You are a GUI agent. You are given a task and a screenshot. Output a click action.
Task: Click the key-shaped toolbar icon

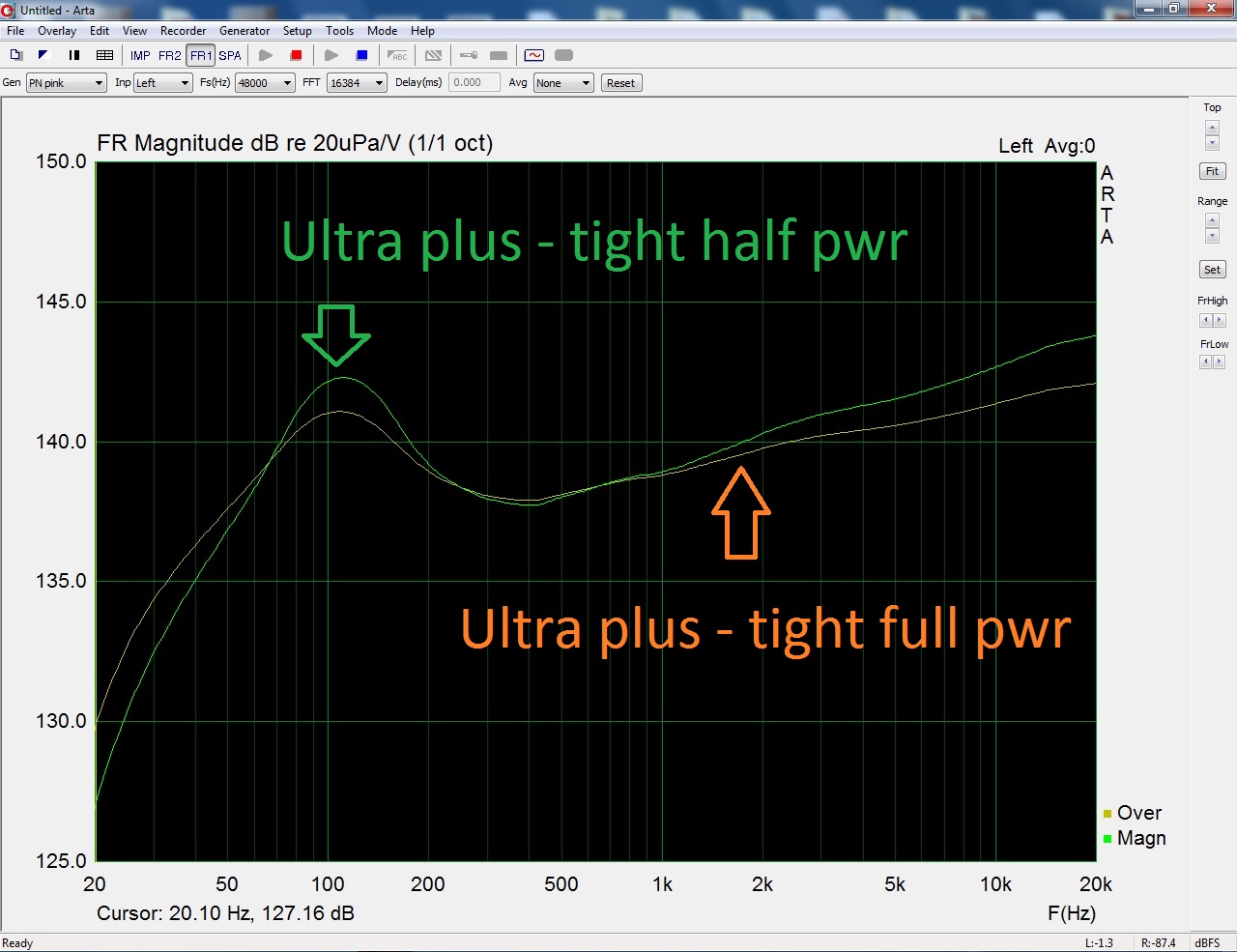(468, 55)
